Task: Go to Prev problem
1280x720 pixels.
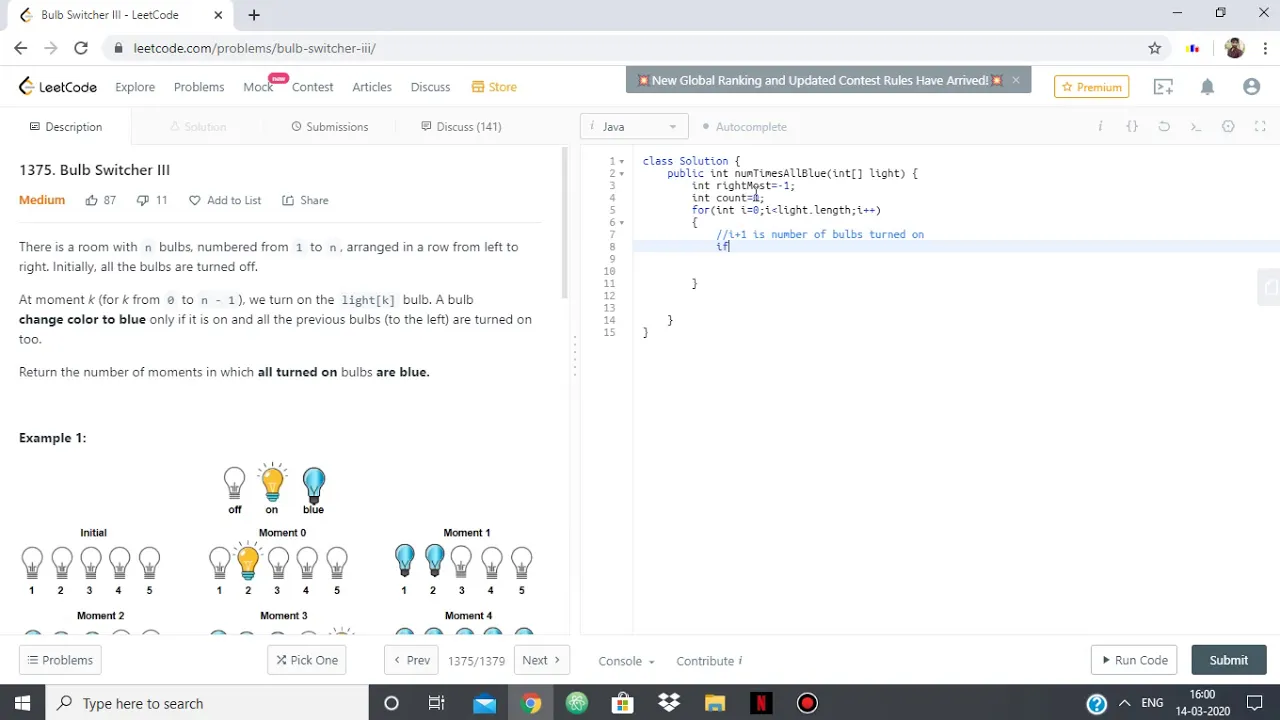Action: [x=411, y=660]
